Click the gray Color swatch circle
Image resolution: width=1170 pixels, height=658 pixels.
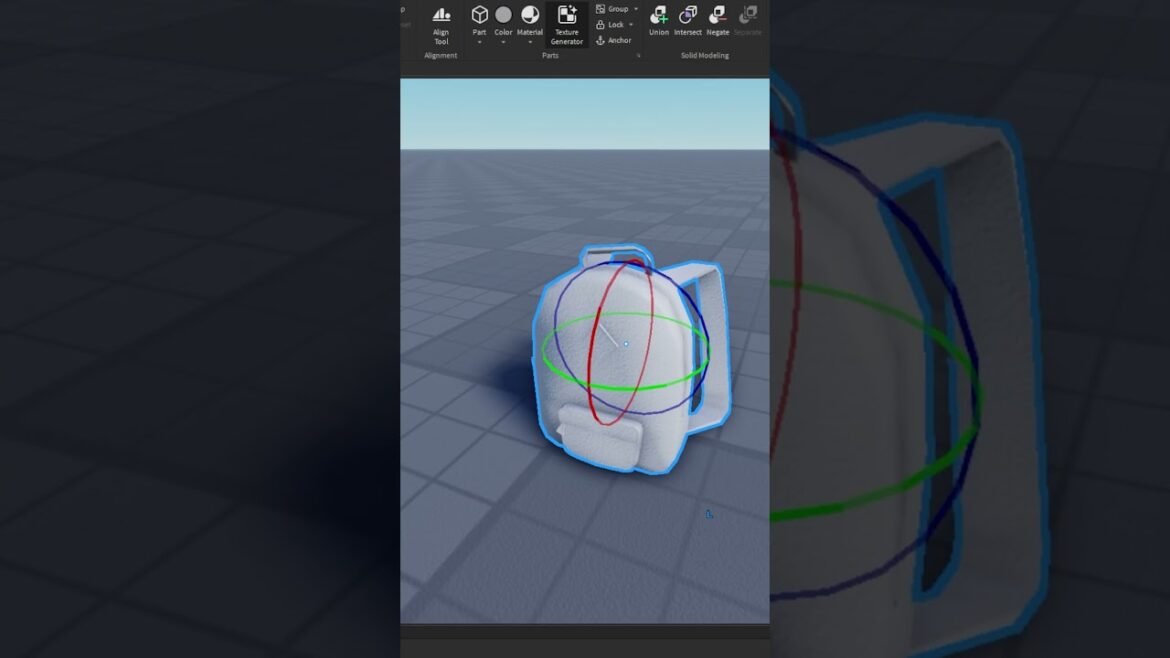pos(503,15)
